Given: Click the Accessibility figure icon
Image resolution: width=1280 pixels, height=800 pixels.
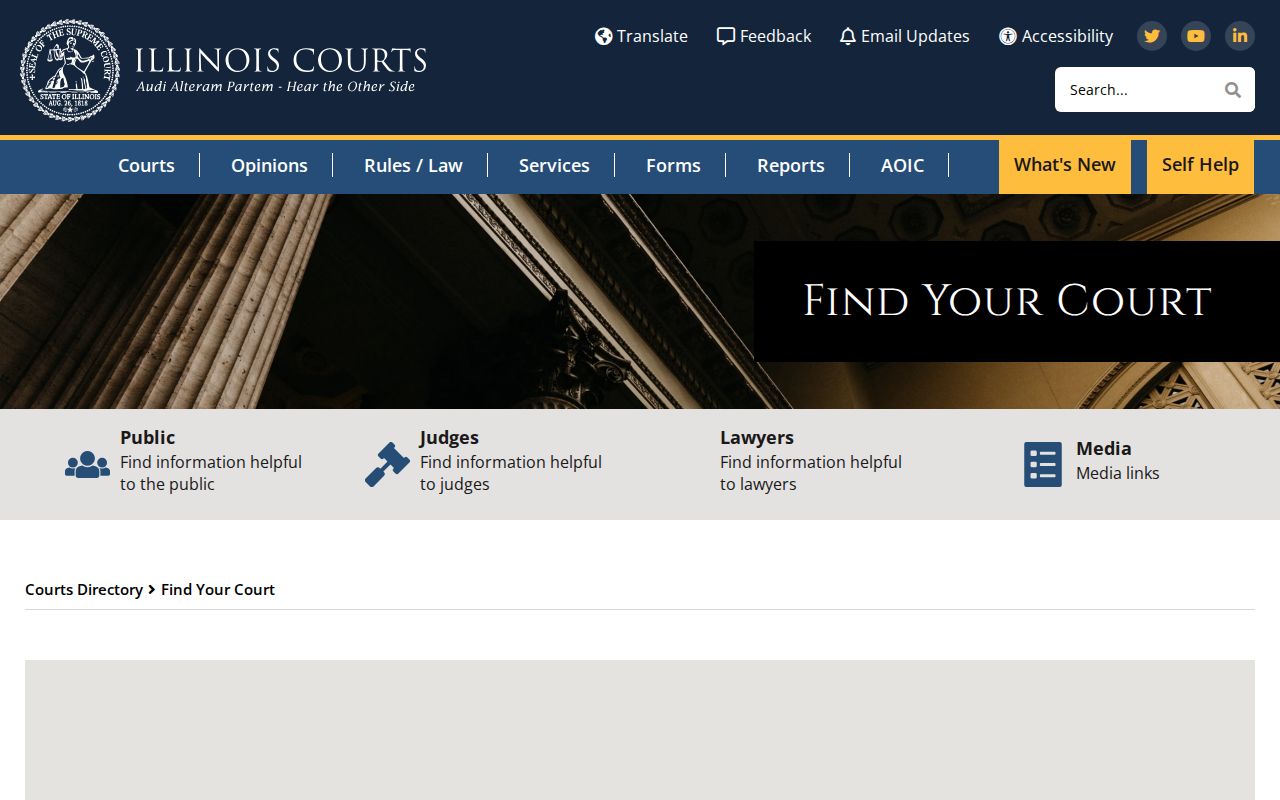Looking at the screenshot, I should pos(1008,37).
